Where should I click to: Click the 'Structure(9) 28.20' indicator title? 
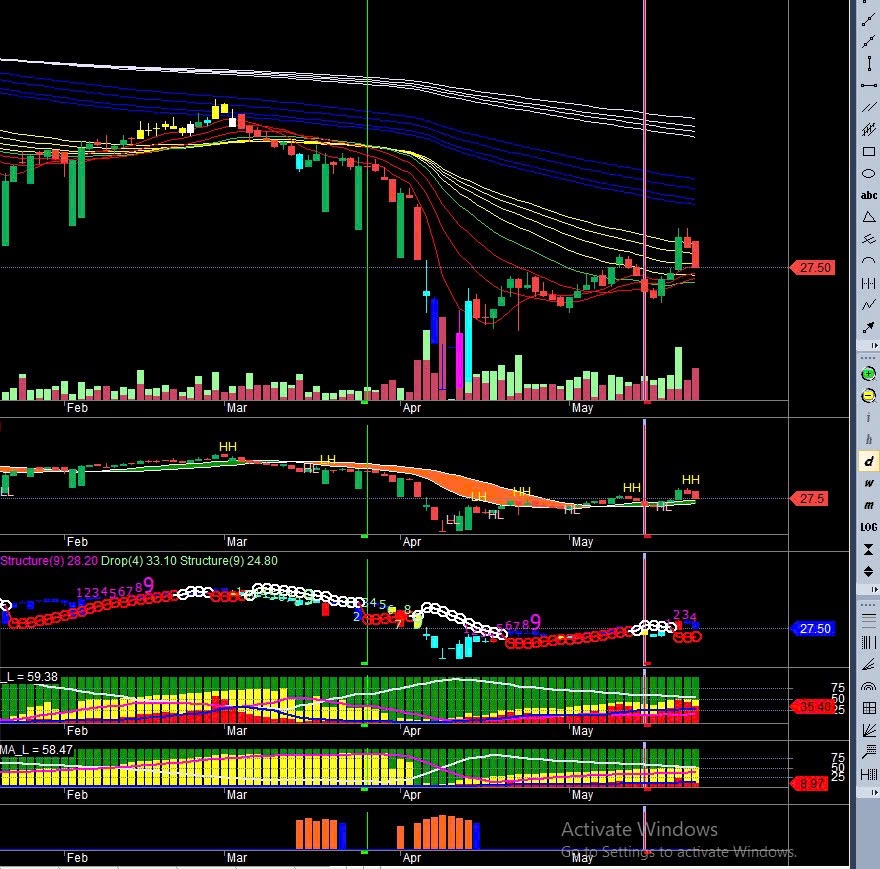tap(49, 561)
